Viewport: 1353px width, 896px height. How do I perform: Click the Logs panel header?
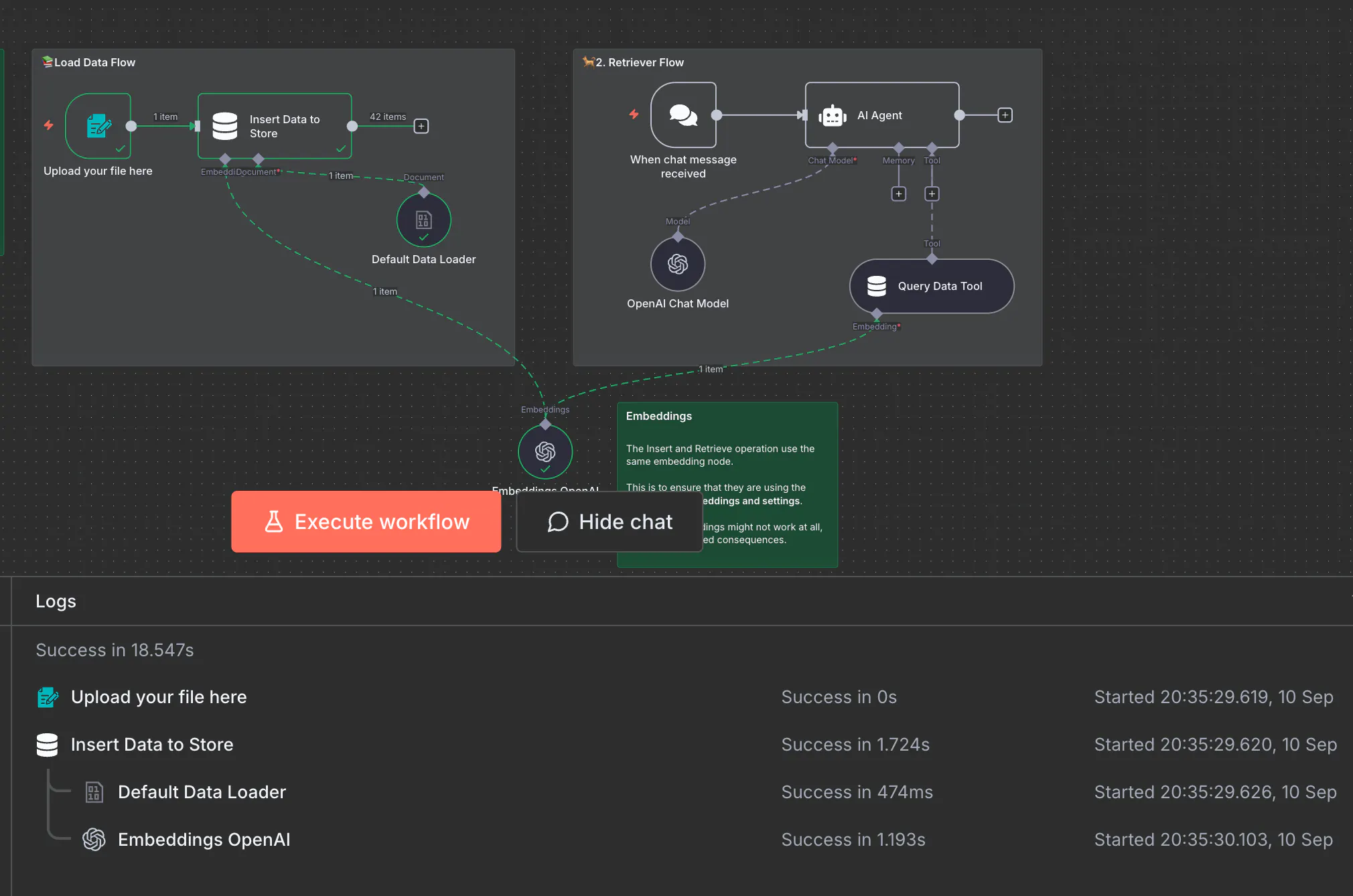pos(56,601)
